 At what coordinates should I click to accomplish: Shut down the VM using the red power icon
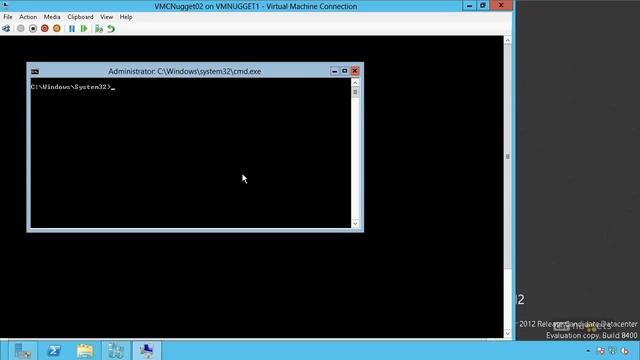(44, 29)
